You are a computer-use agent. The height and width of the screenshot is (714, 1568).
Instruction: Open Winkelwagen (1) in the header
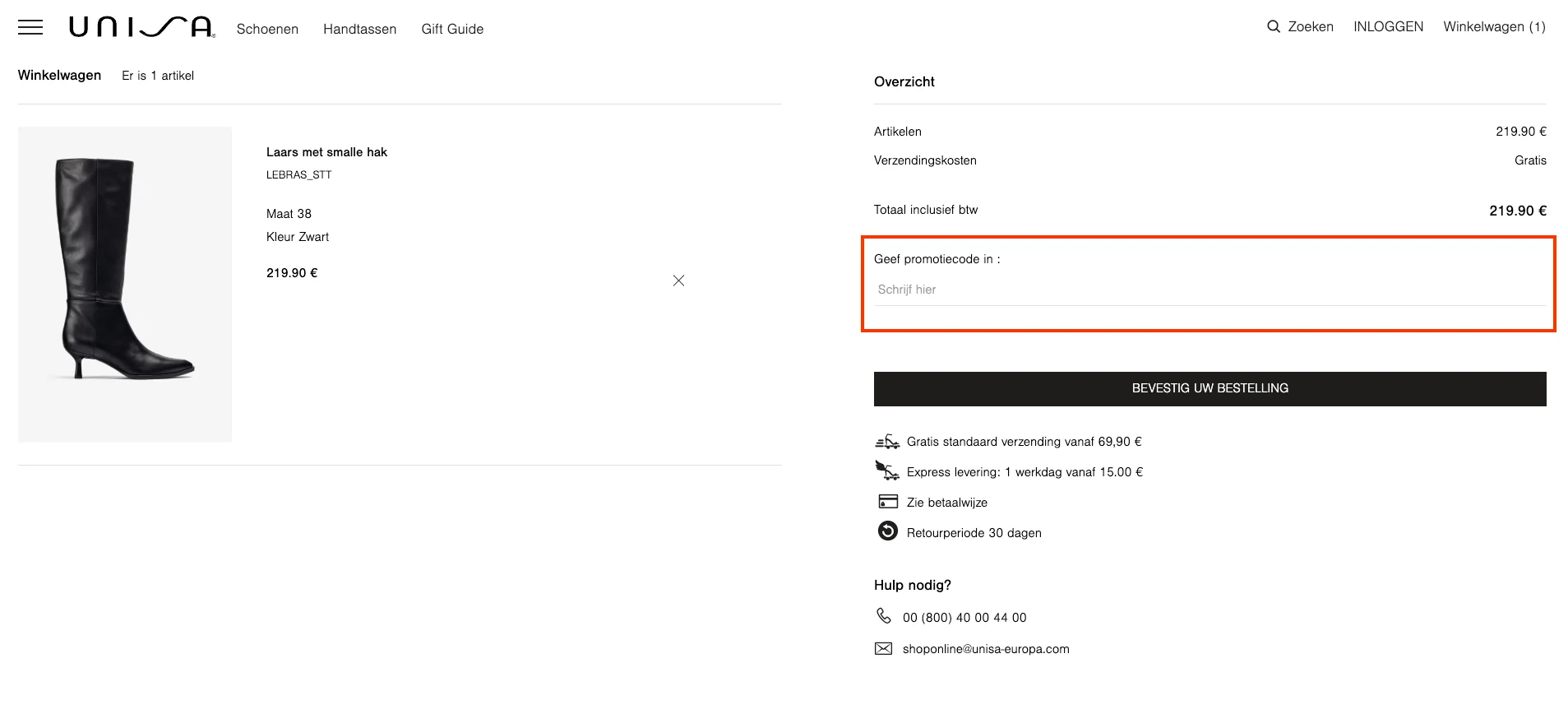1494,26
